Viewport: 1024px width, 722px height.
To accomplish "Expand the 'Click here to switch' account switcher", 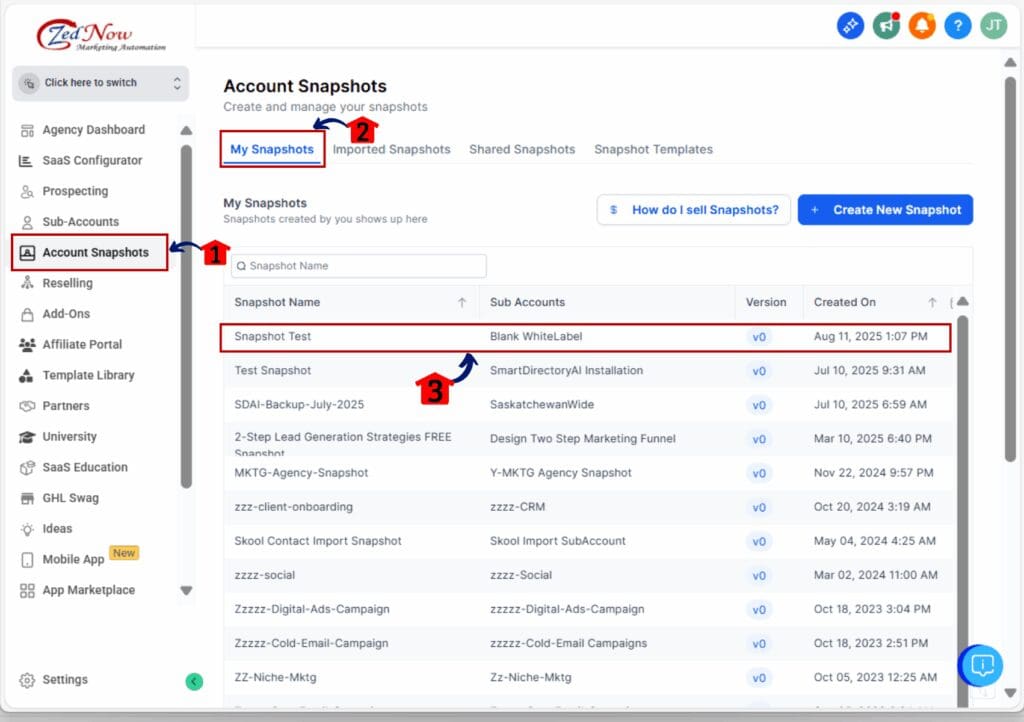I will pyautogui.click(x=100, y=83).
